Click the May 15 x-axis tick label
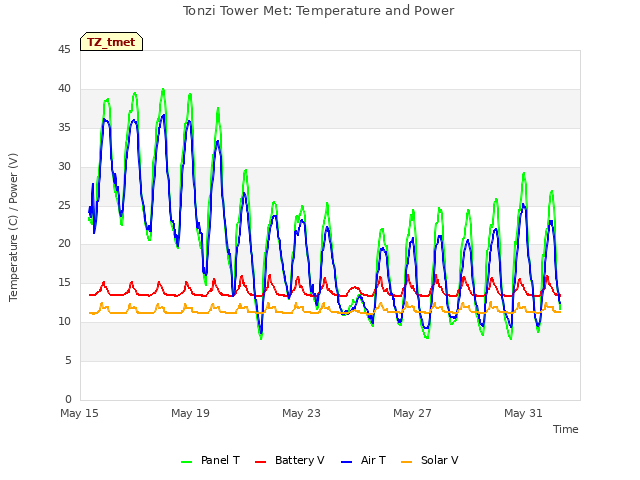The image size is (640, 480). coord(79,413)
